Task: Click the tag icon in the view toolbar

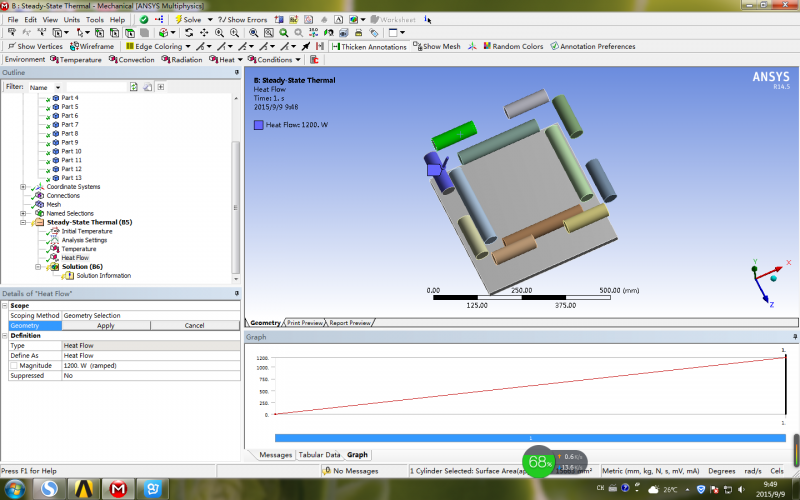Action: pyautogui.click(x=374, y=33)
